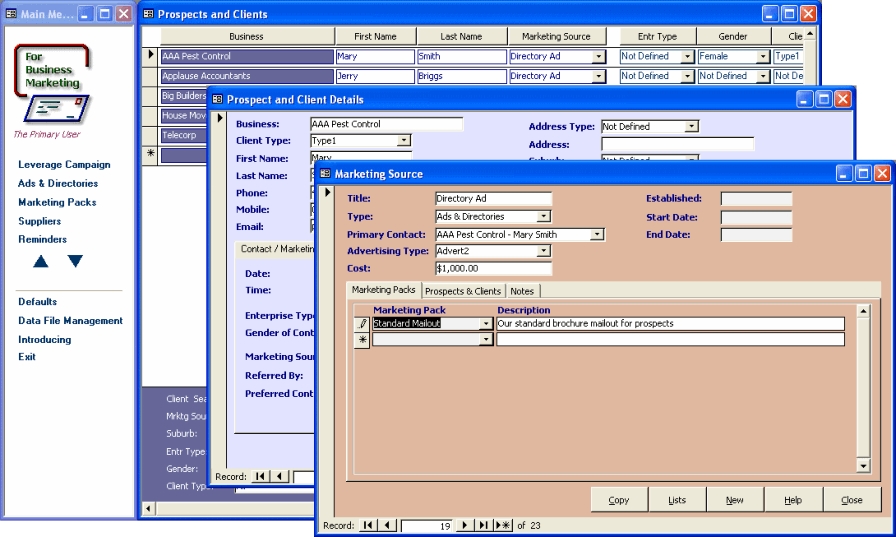This screenshot has width=896, height=537.
Task: Open the Advertising Type dropdown
Action: [x=543, y=251]
